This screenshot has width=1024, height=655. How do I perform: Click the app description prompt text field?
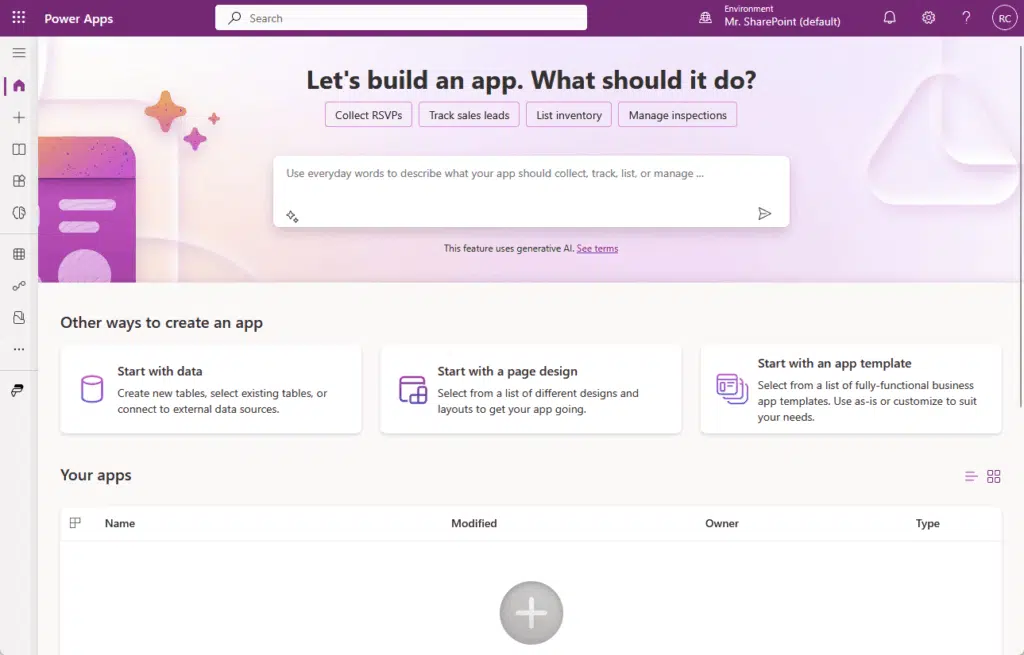[x=531, y=191]
